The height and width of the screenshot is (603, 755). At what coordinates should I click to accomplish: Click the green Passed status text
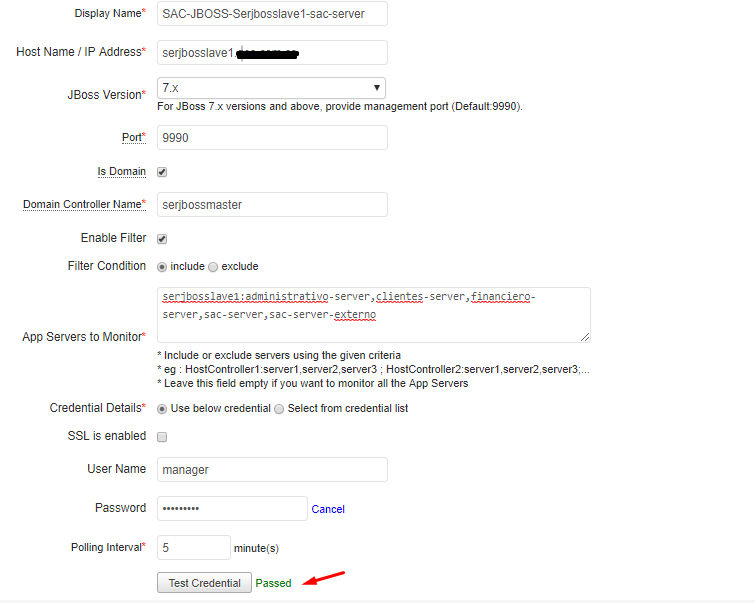click(x=273, y=583)
